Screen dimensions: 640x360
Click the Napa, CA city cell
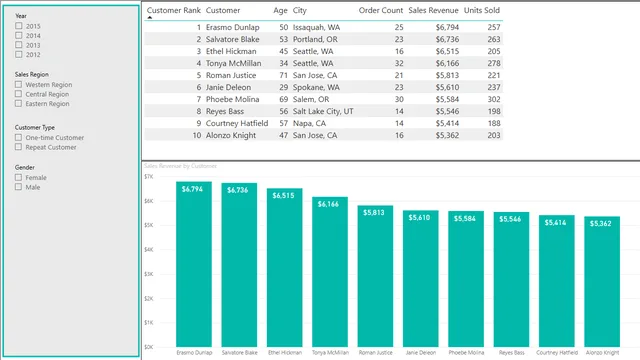309,123
